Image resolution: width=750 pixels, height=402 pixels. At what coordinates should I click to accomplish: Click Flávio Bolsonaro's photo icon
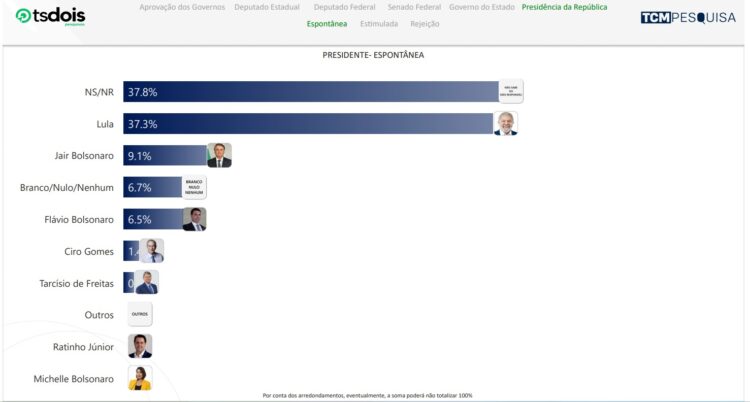(194, 219)
